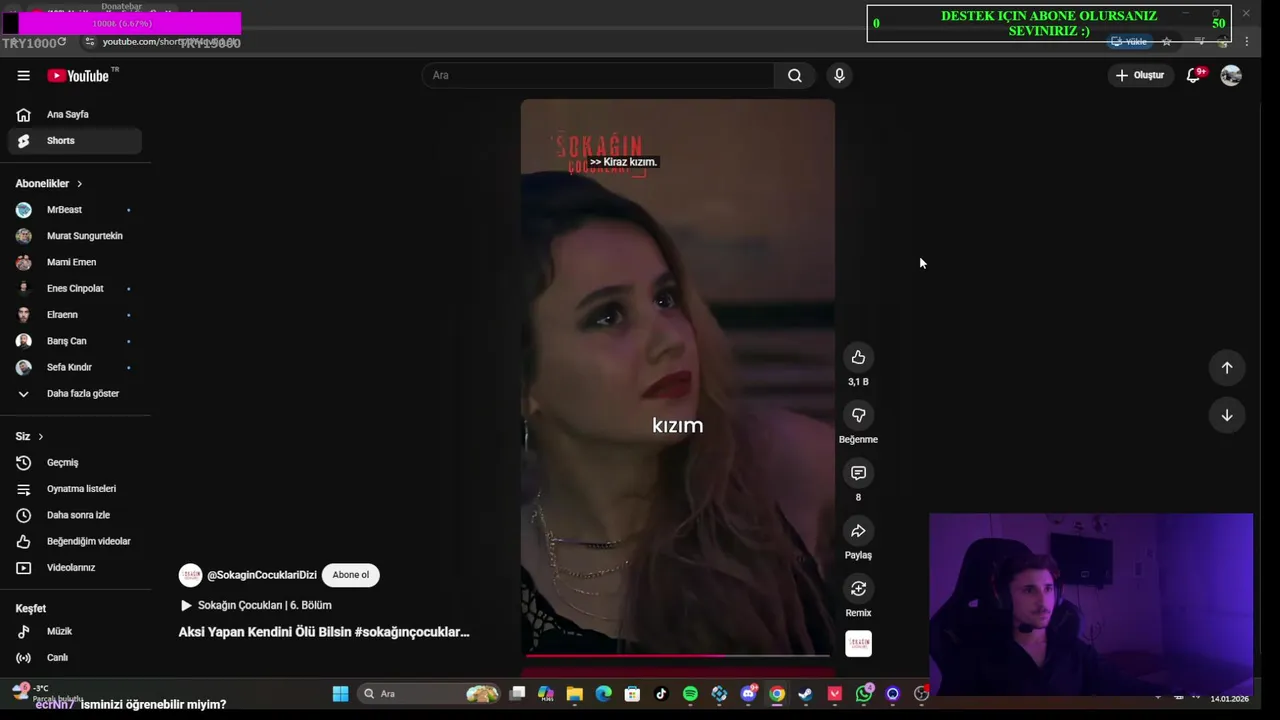Screen dimensions: 1280x720
Task: Dislike the Short via the Beğenme thumbs-down icon
Action: pyautogui.click(x=858, y=415)
